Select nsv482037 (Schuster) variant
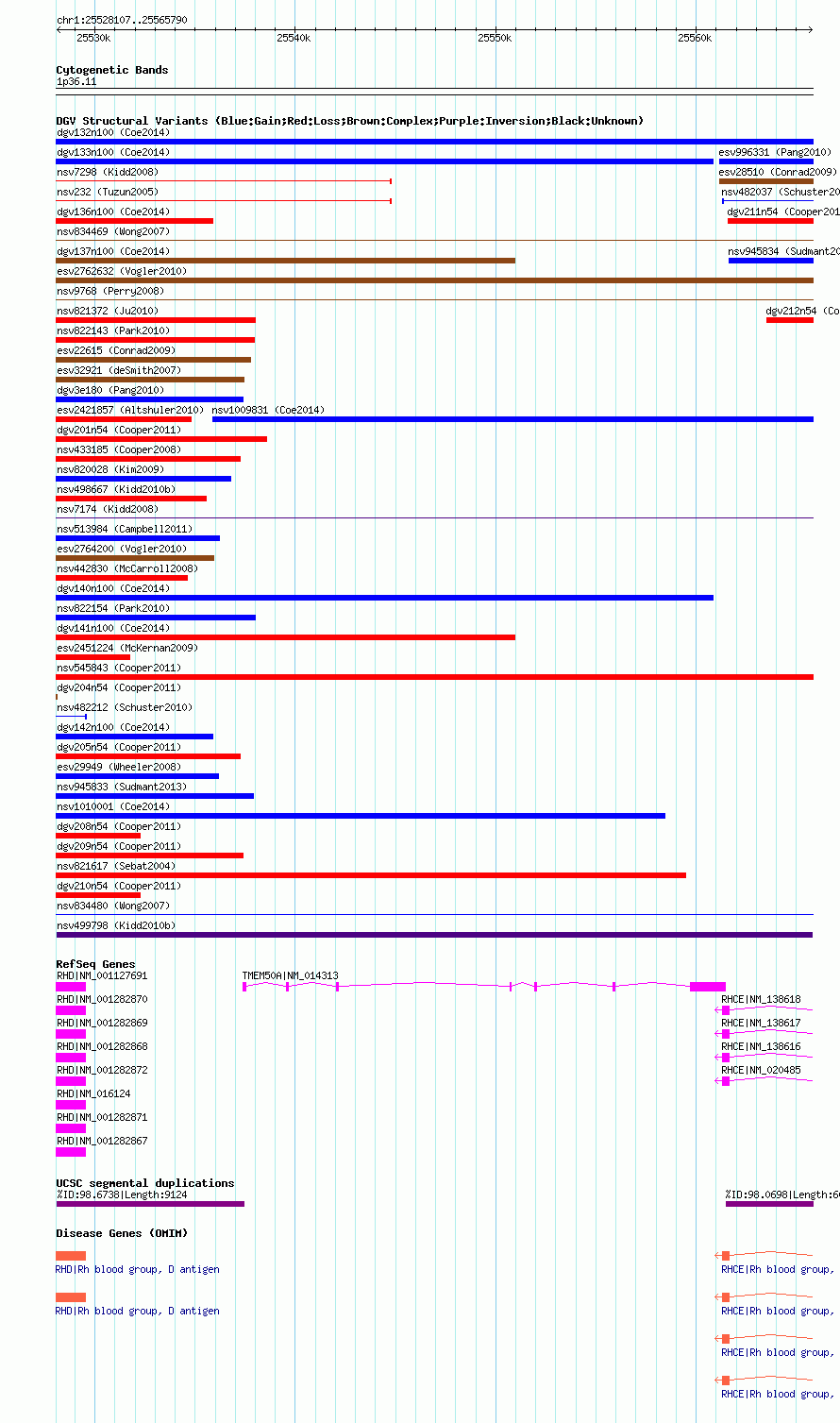The width and height of the screenshot is (840, 1423). coord(780,193)
